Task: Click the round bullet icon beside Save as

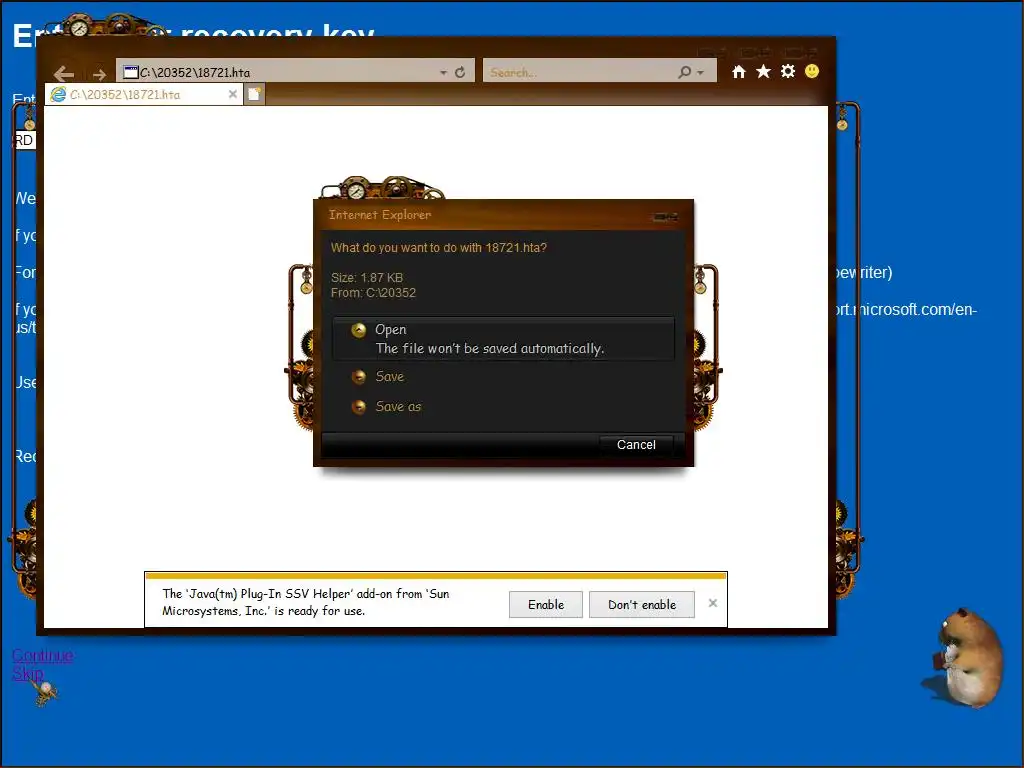Action: (359, 407)
